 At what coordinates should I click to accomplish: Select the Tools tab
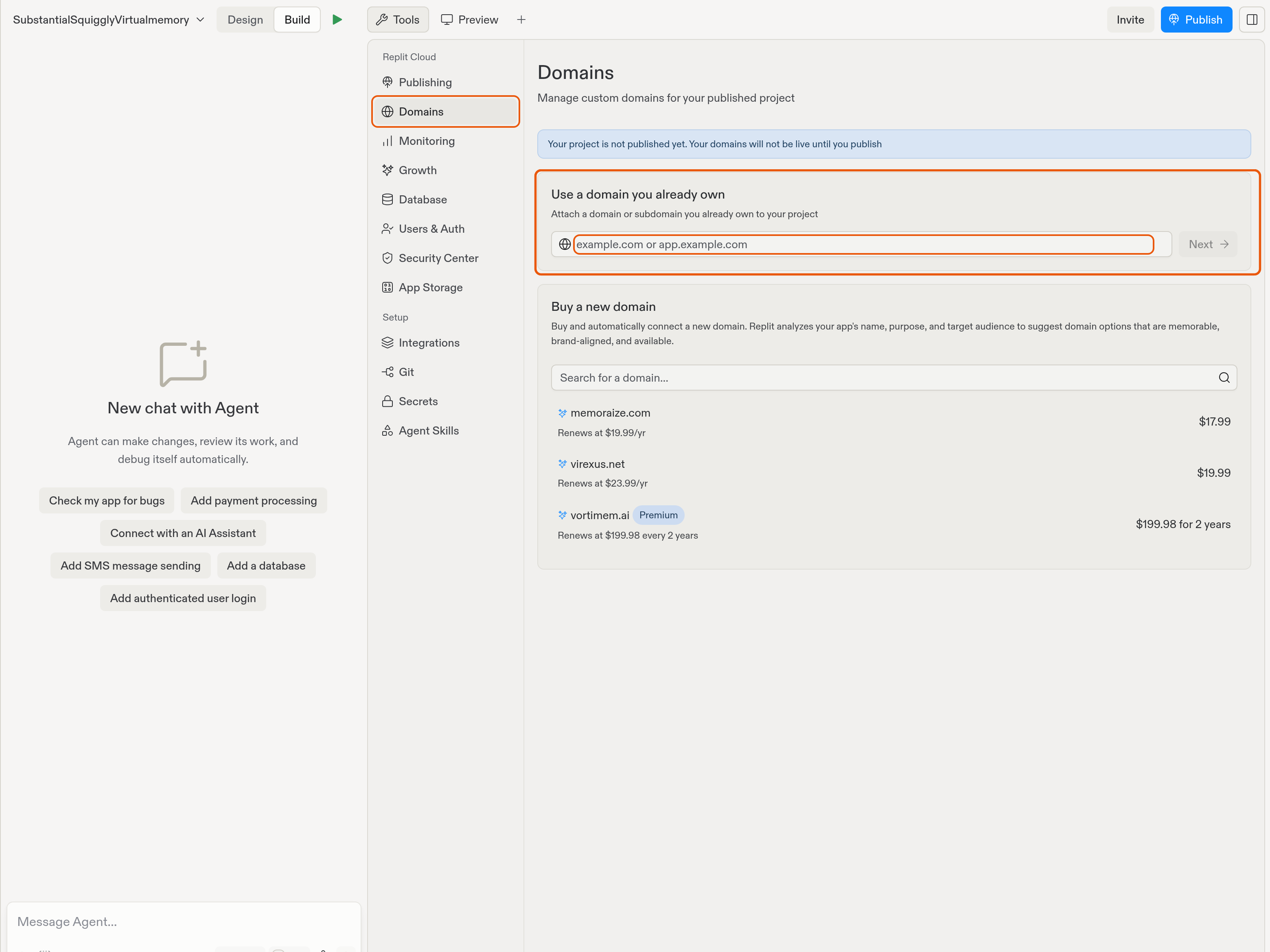(x=398, y=20)
